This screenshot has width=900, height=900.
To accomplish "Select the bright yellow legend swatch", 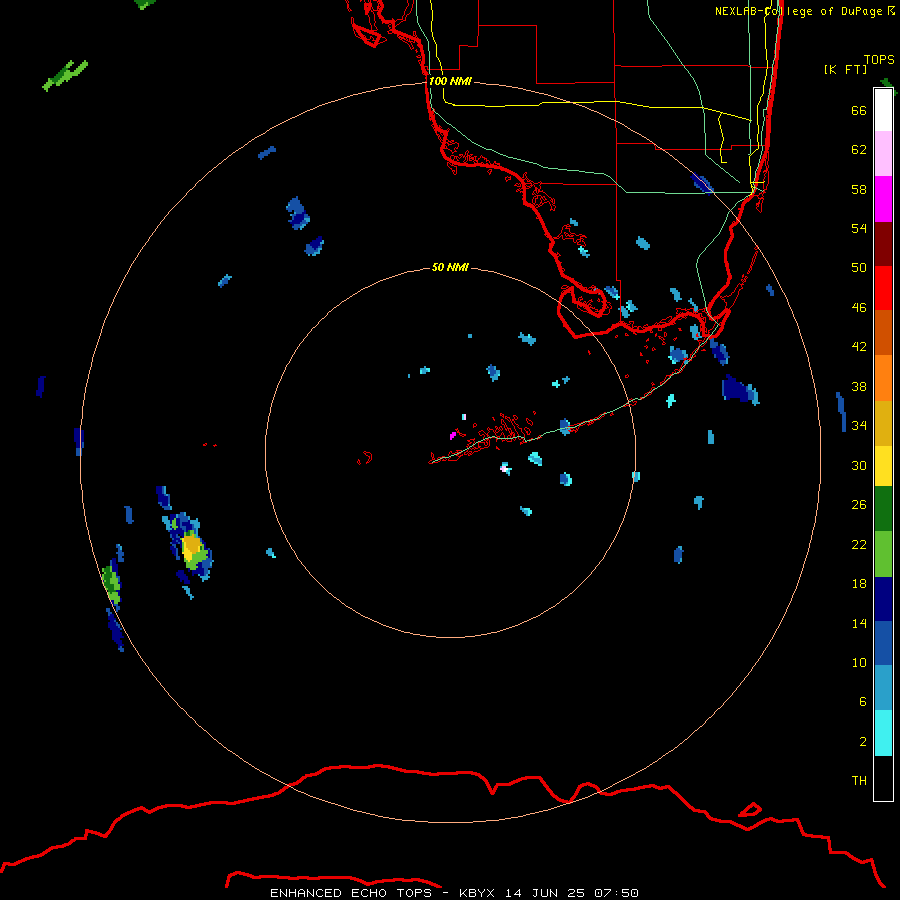I will pyautogui.click(x=883, y=466).
